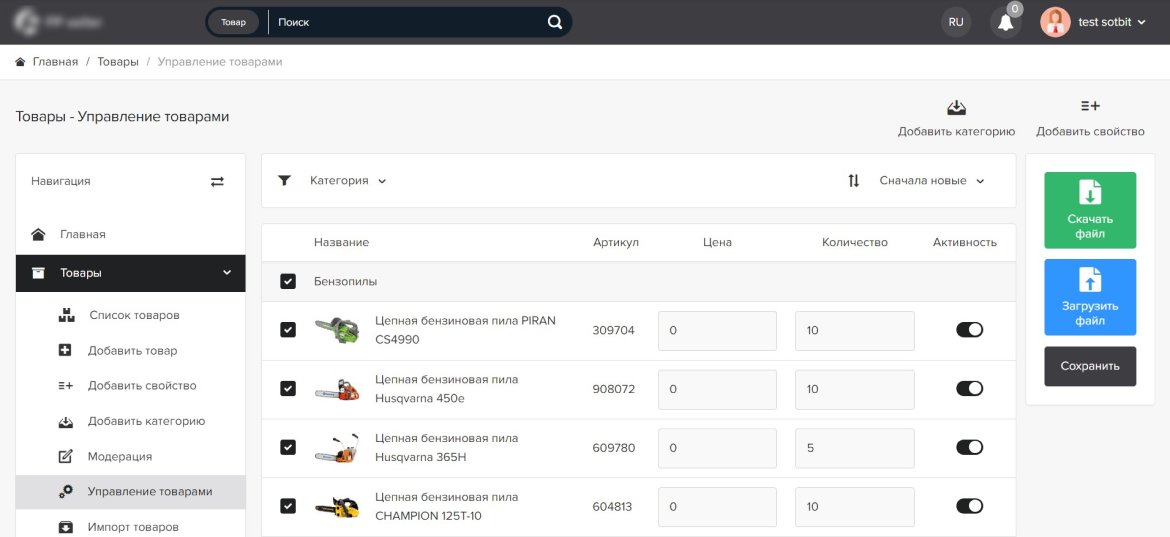This screenshot has width=1170, height=537.
Task: Uncheck the PIRAN CS4990 row checkbox
Action: pyautogui.click(x=288, y=330)
